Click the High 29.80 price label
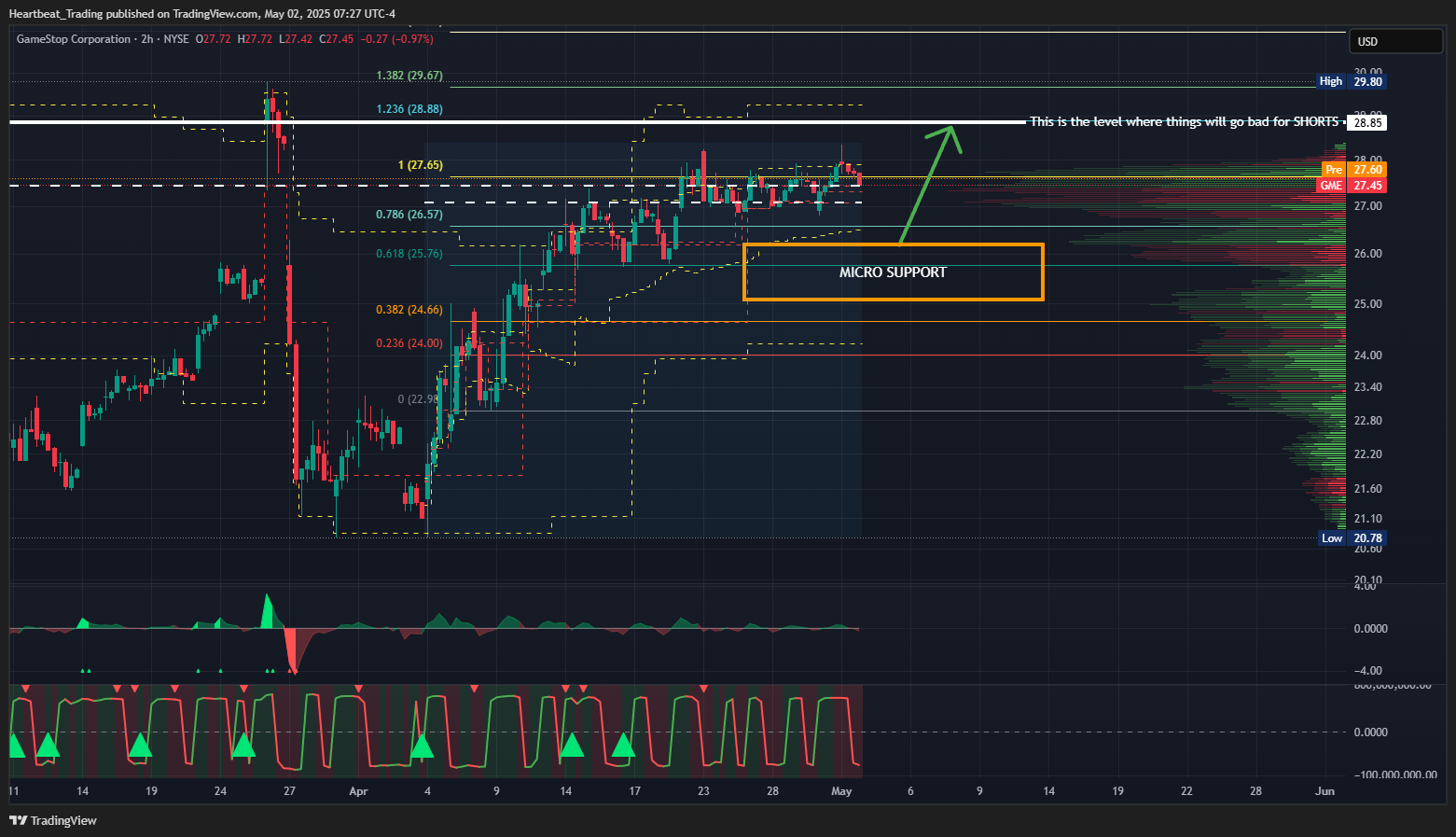Viewport: 1456px width, 837px height. pos(1352,81)
